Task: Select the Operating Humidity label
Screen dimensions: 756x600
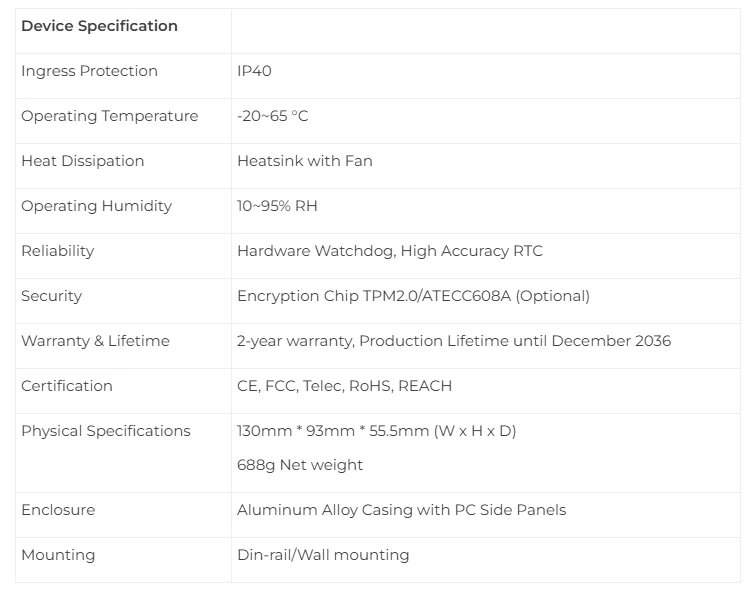Action: point(96,206)
